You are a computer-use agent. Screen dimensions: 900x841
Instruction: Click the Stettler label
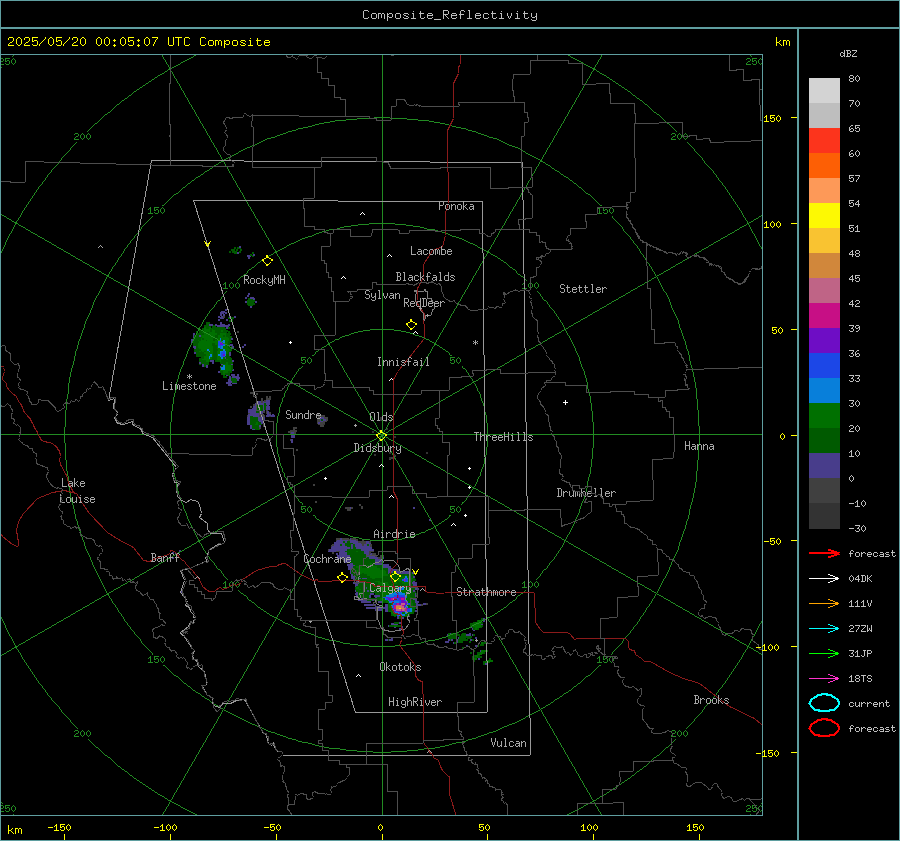[583, 289]
